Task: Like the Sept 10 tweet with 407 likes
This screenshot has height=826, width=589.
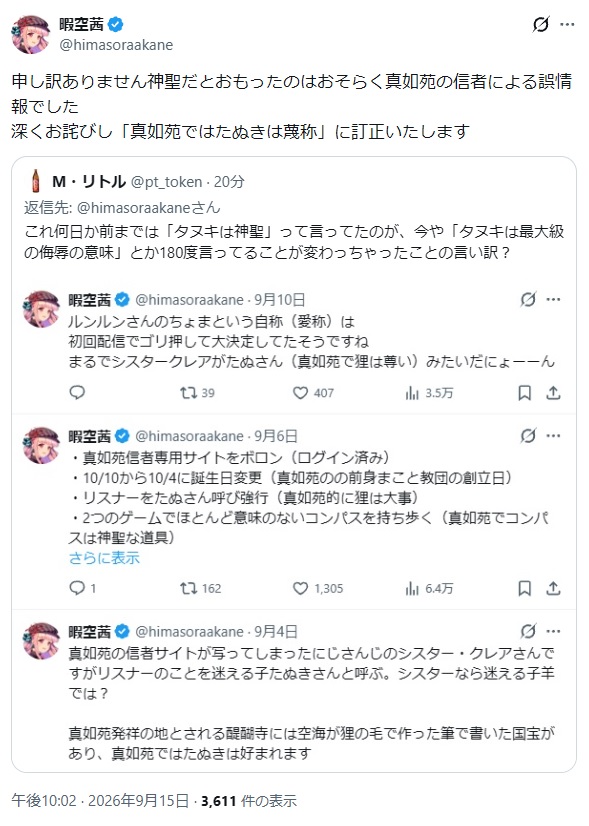Action: pos(313,393)
